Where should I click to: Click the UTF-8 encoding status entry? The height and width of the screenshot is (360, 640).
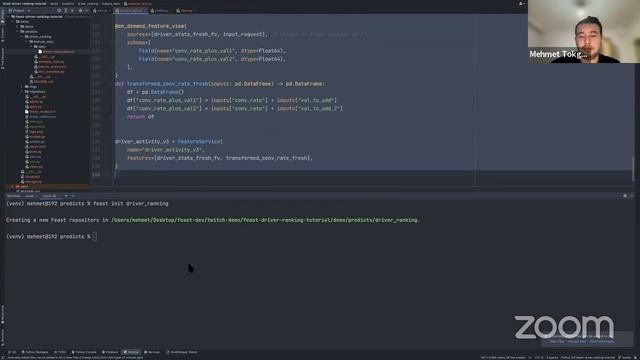tap(539, 358)
